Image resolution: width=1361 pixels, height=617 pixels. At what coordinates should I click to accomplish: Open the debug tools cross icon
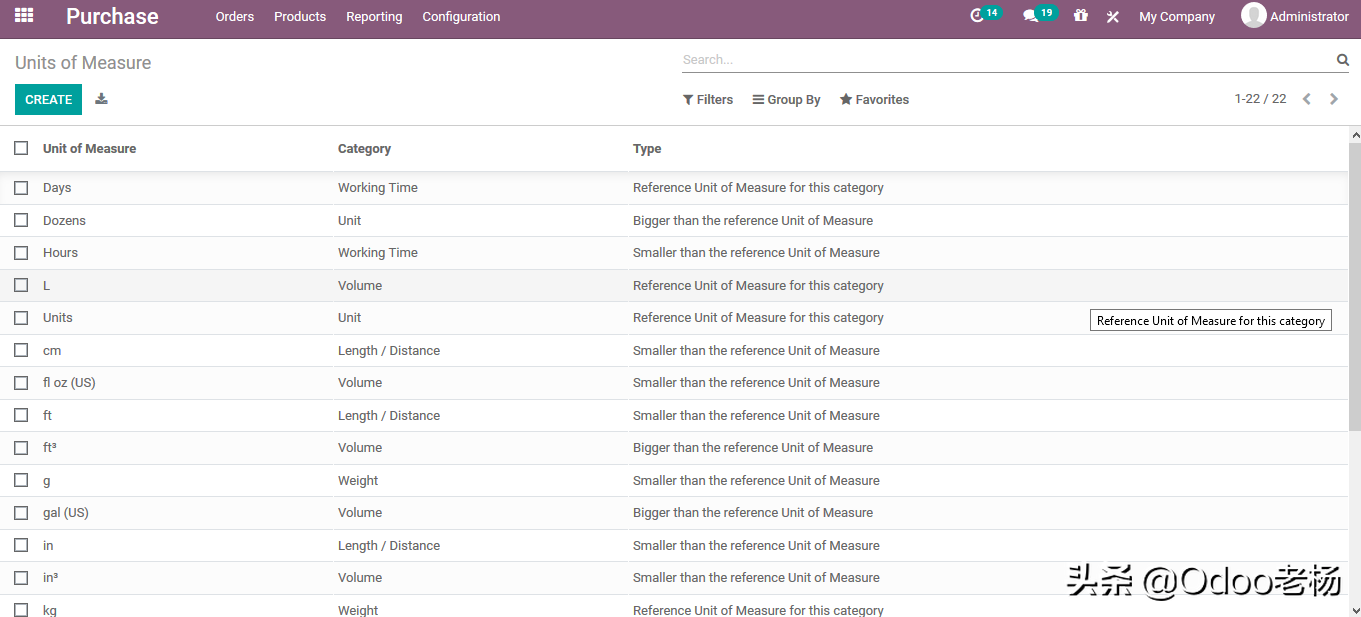(x=1112, y=17)
